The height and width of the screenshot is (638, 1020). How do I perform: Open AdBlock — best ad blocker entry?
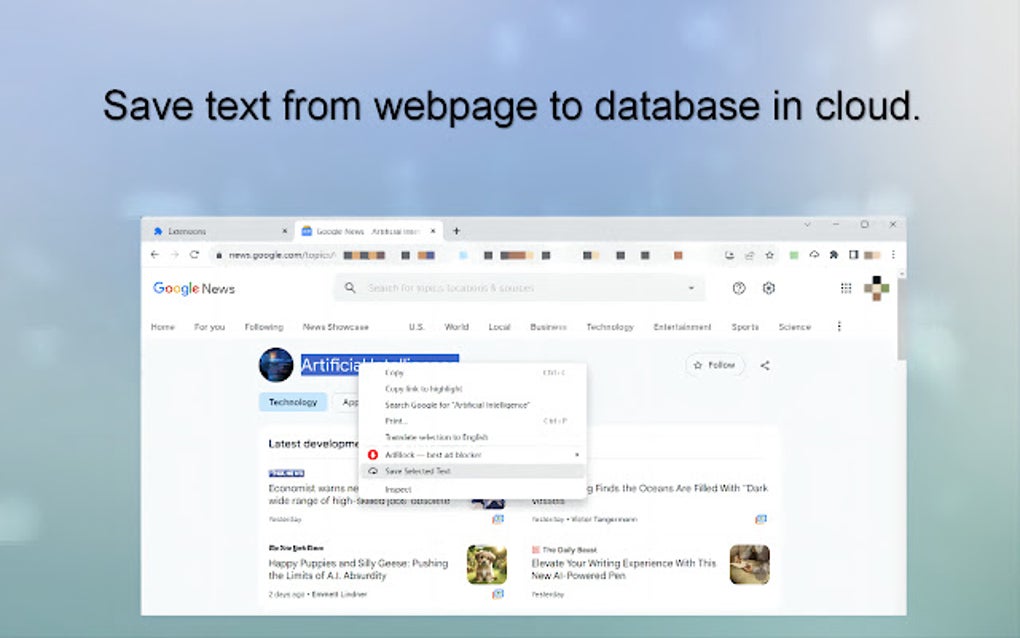tap(473, 455)
